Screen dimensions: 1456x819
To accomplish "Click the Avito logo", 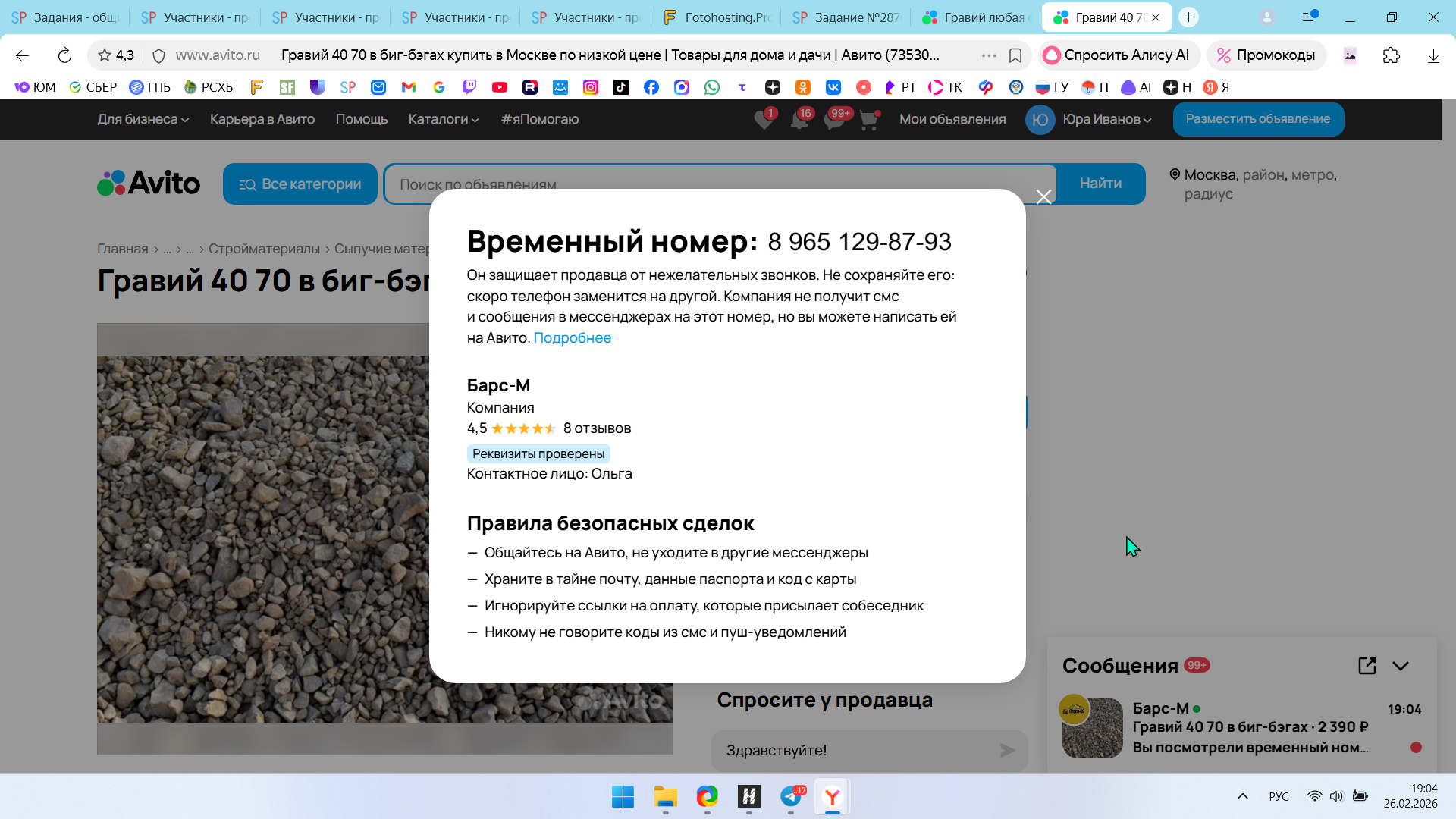I will click(149, 184).
